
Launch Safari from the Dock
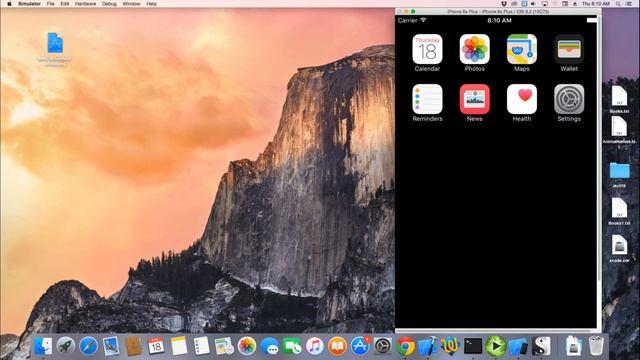click(x=88, y=346)
